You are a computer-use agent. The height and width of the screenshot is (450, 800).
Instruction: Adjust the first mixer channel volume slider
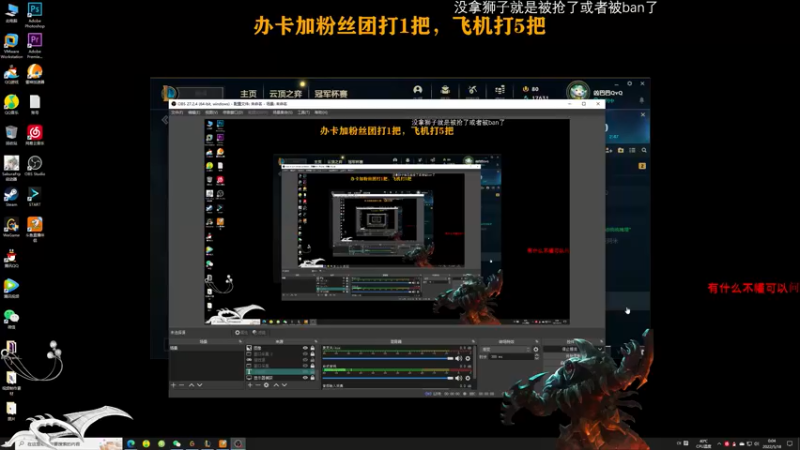point(388,359)
